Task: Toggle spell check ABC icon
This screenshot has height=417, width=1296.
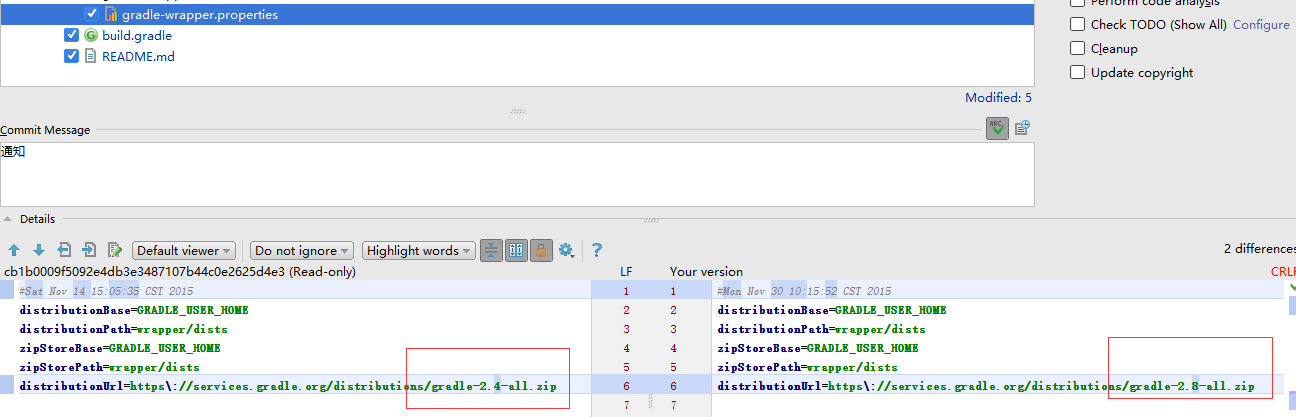Action: click(997, 128)
